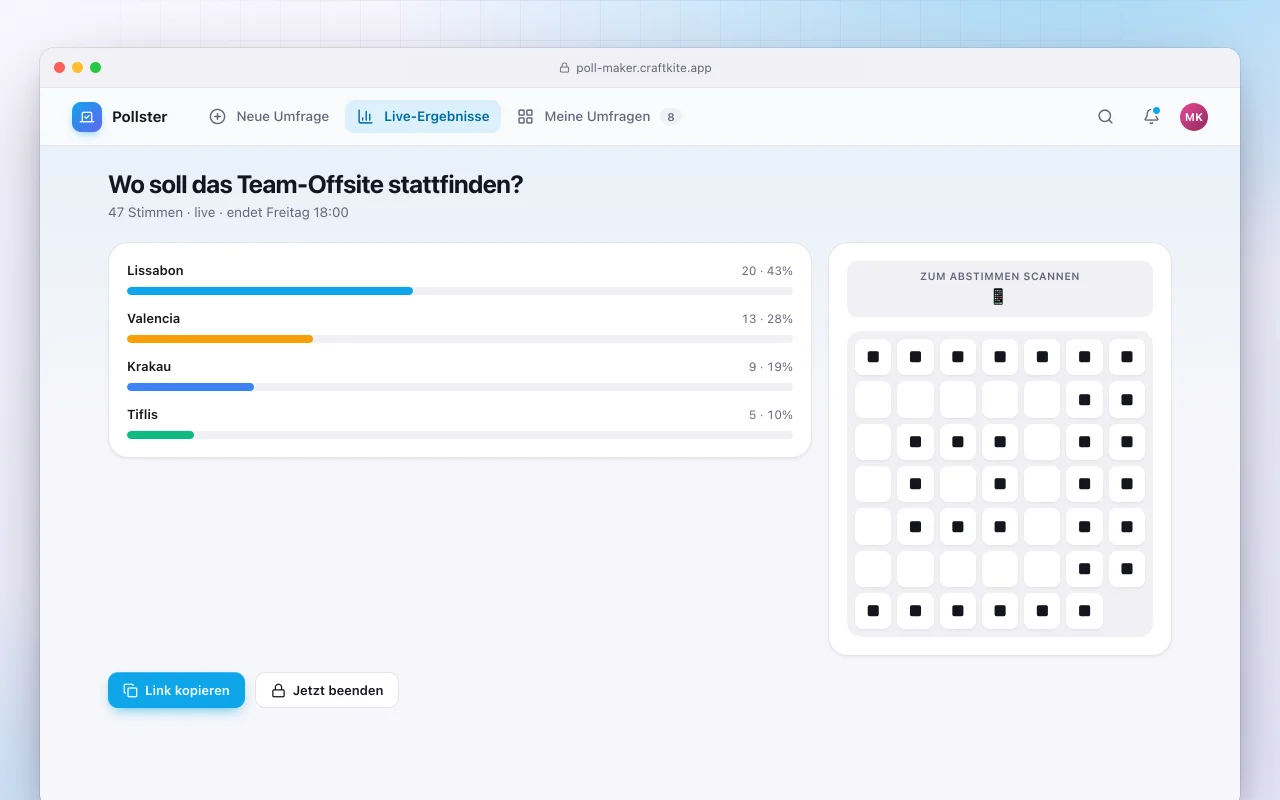1280x800 pixels.
Task: Click the Valencia orange progress bar
Action: point(220,339)
